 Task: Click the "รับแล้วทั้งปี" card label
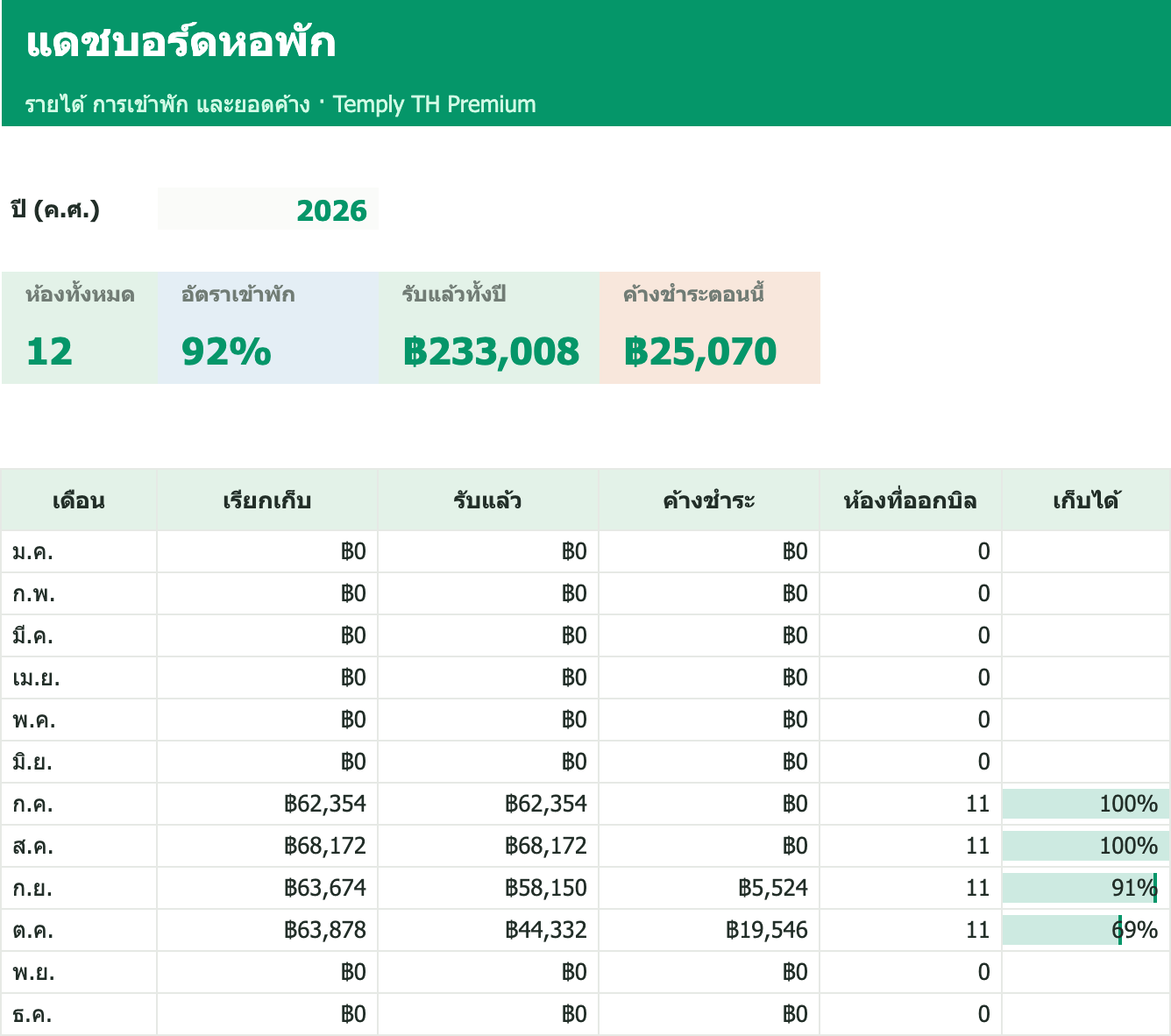(x=454, y=294)
